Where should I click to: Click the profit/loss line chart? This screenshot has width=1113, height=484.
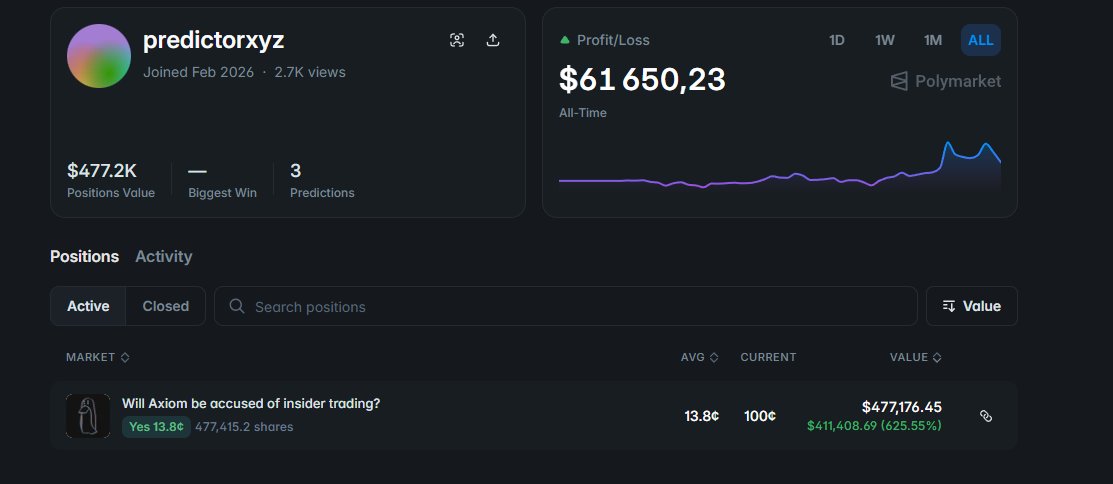(779, 167)
